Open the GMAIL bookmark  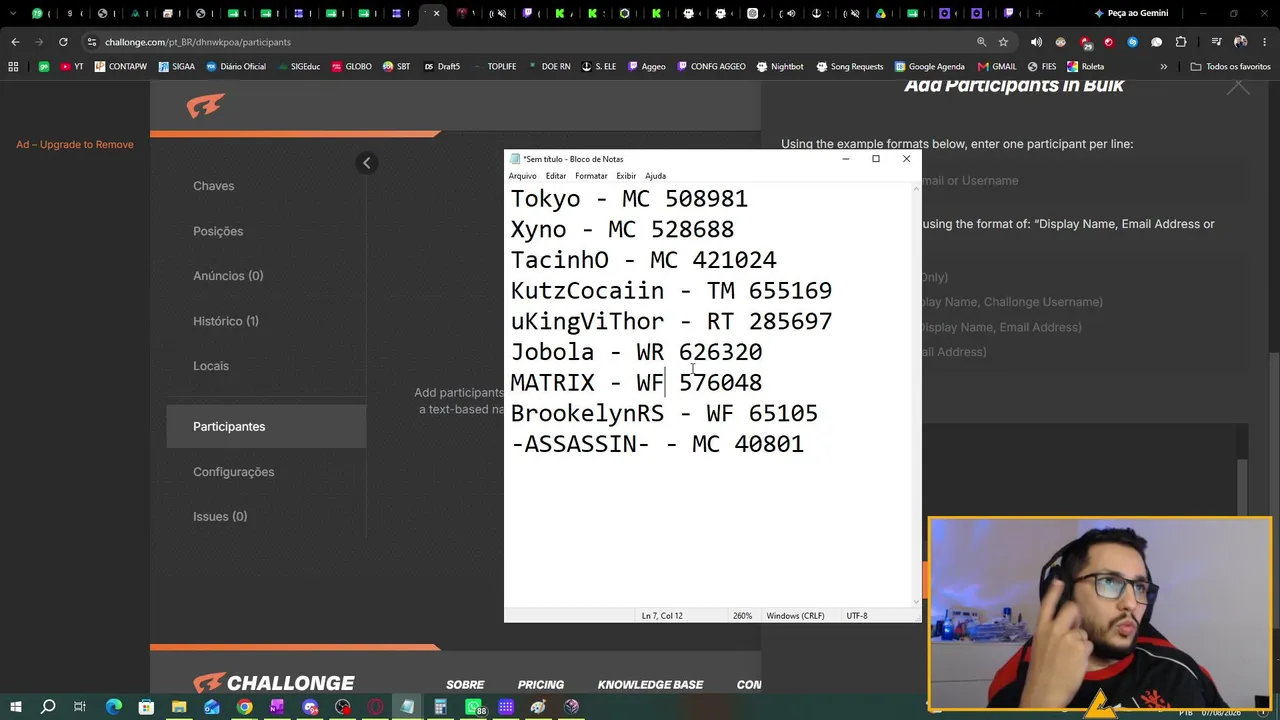tap(997, 66)
